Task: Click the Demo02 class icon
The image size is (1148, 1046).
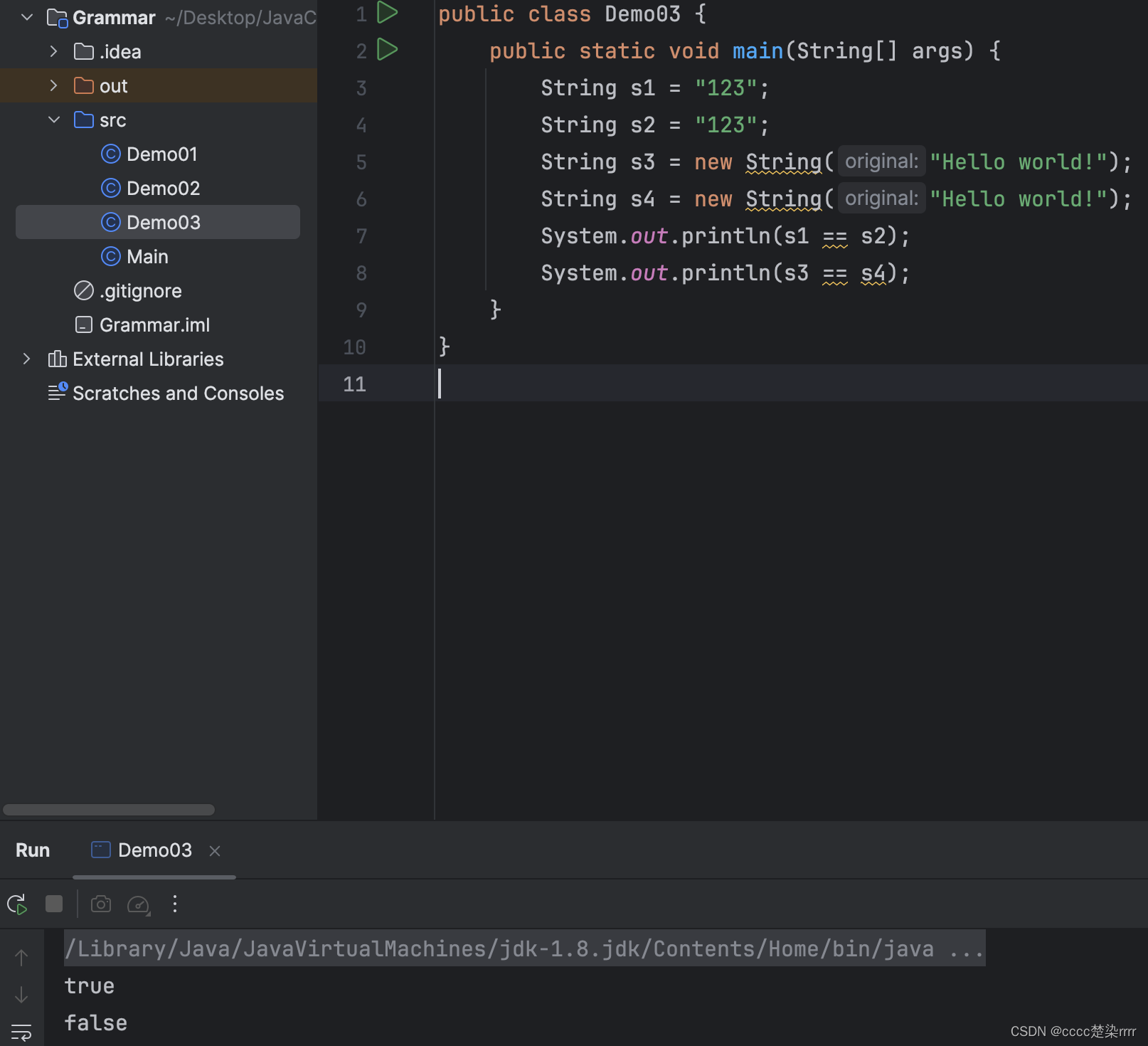Action: point(111,188)
